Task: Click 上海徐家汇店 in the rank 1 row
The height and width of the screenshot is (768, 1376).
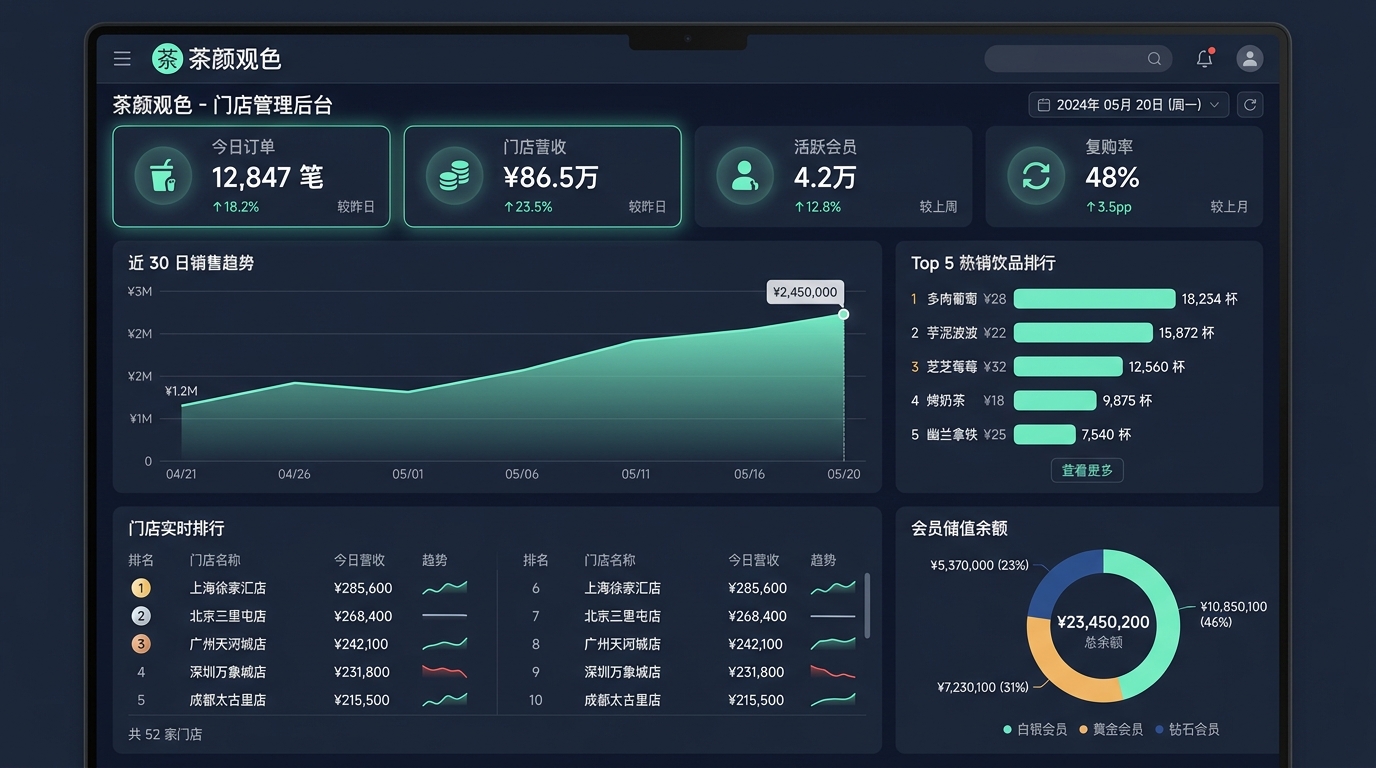Action: click(x=228, y=588)
